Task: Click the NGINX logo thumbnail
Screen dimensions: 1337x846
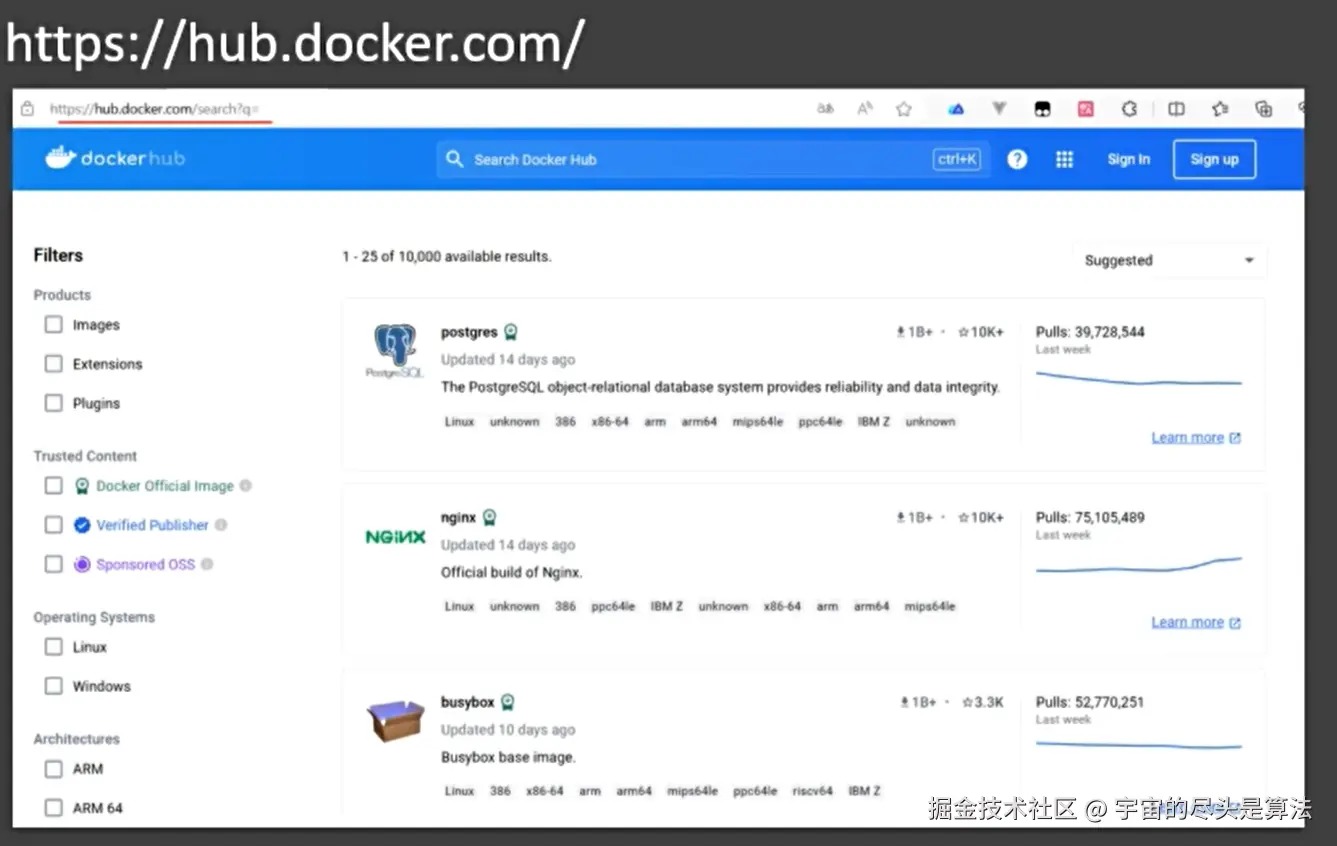Action: click(395, 537)
